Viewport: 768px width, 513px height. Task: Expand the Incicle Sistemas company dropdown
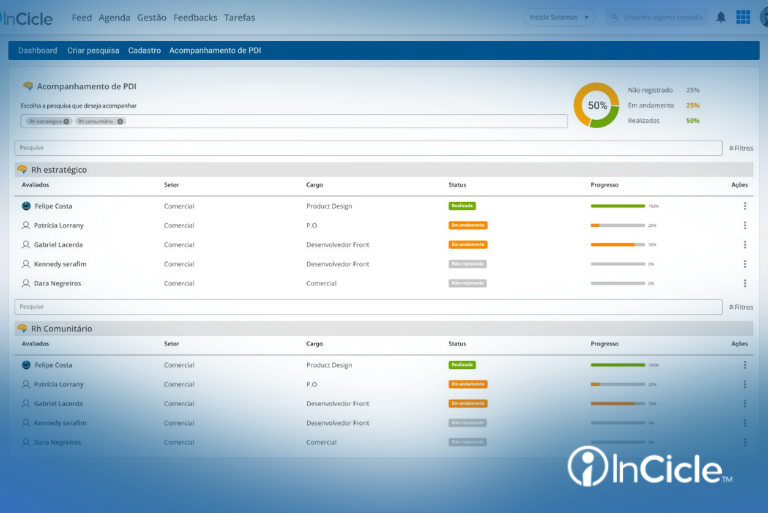(559, 18)
